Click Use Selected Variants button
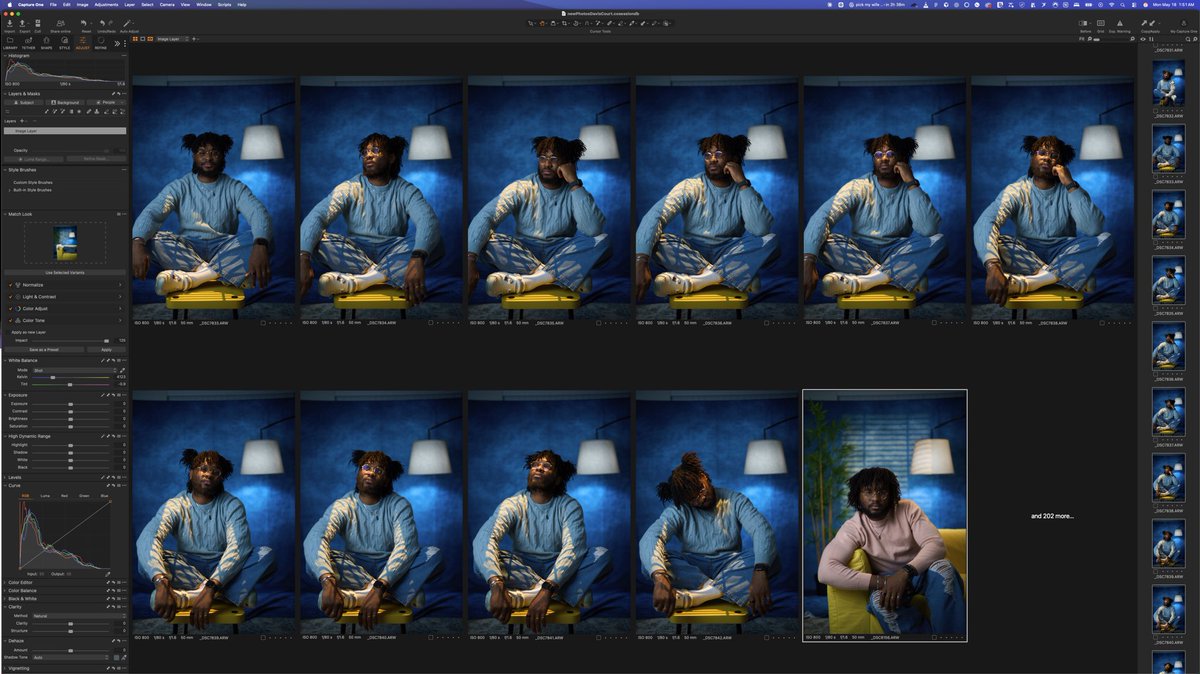Screen dimensions: 1200x674 click(x=64, y=272)
